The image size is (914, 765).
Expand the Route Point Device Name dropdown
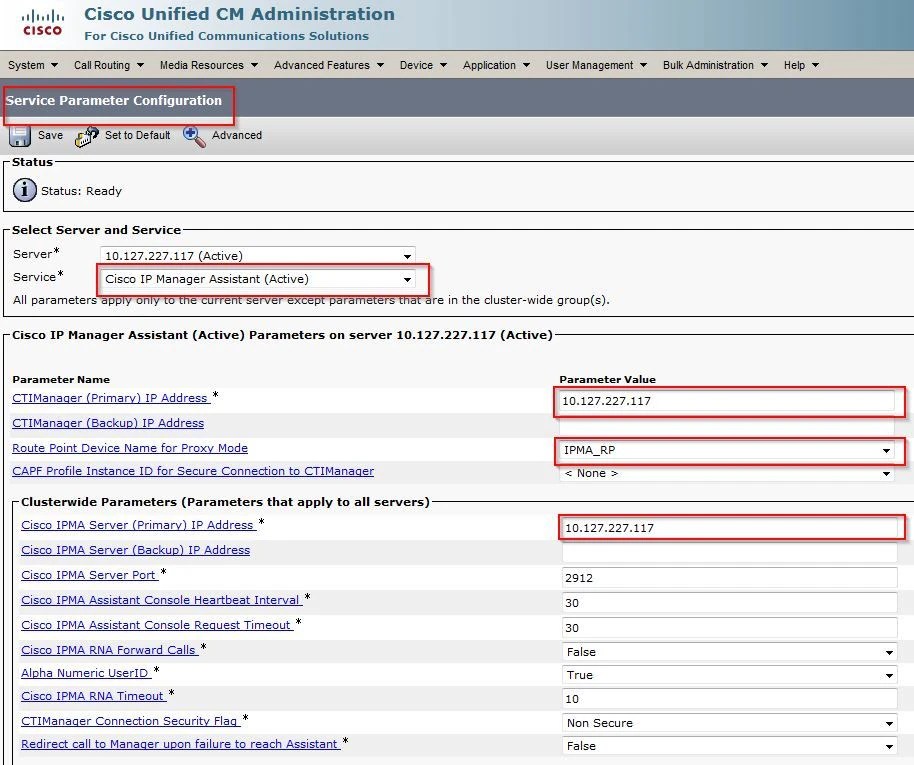click(x=886, y=449)
